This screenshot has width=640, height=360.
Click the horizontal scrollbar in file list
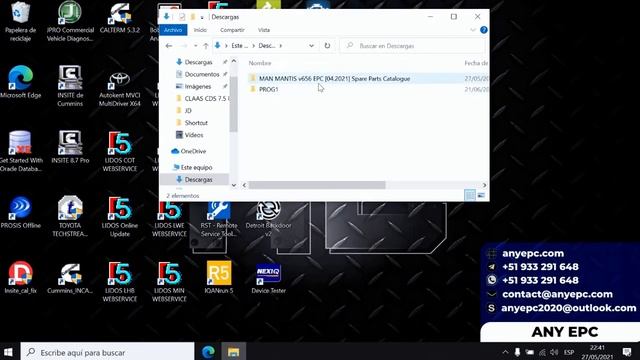pyautogui.click(x=317, y=185)
